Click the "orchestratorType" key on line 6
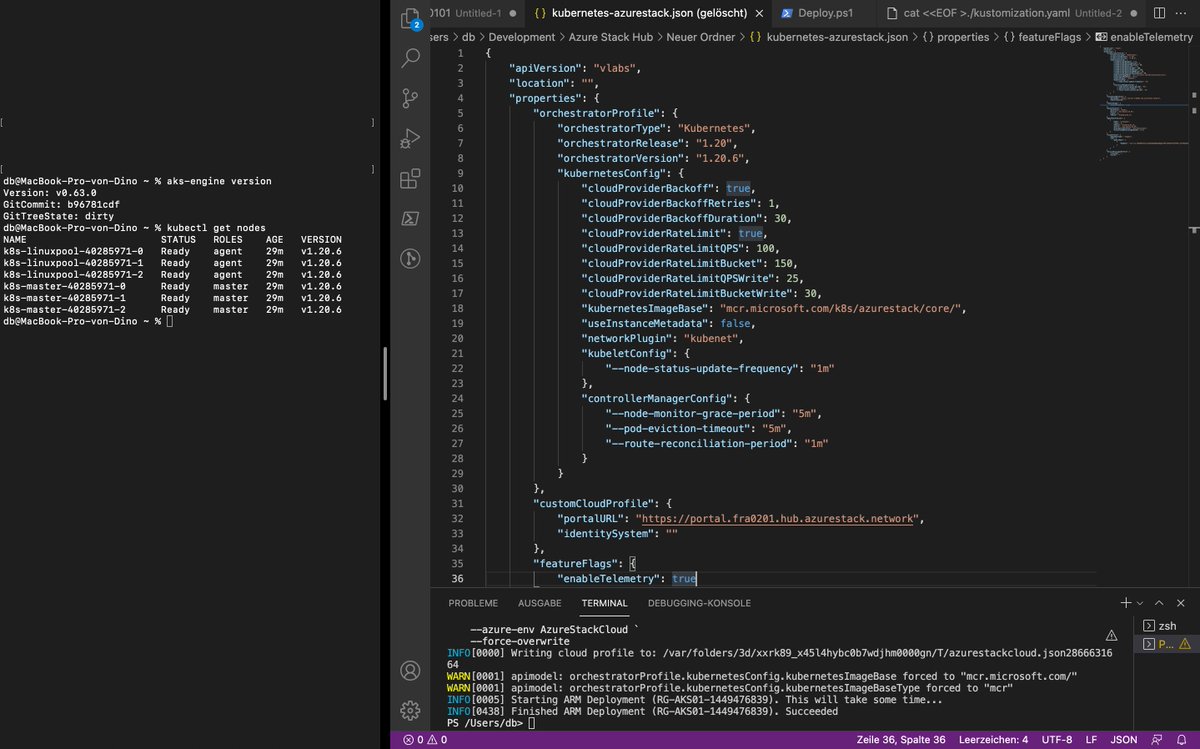 coord(612,128)
